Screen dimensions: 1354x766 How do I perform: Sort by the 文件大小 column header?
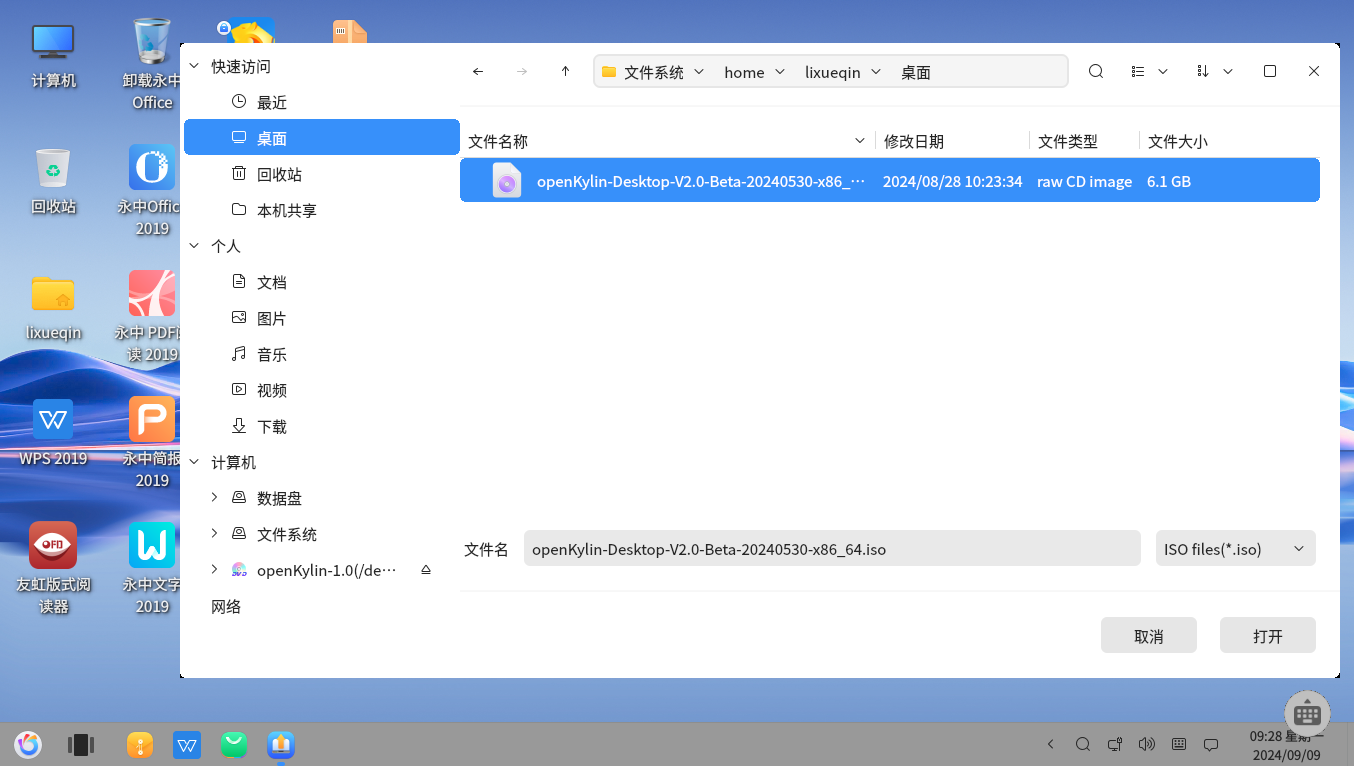[1230, 141]
